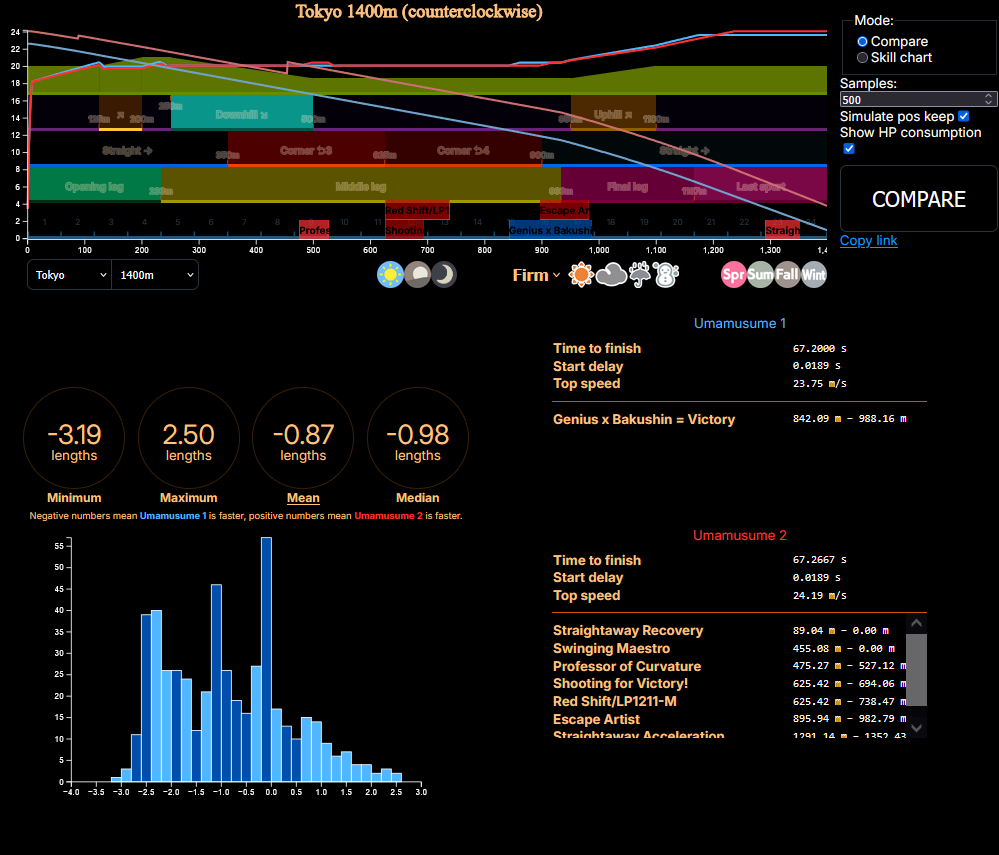Select the sunny daytime icon
The width and height of the screenshot is (999, 855).
coord(390,275)
